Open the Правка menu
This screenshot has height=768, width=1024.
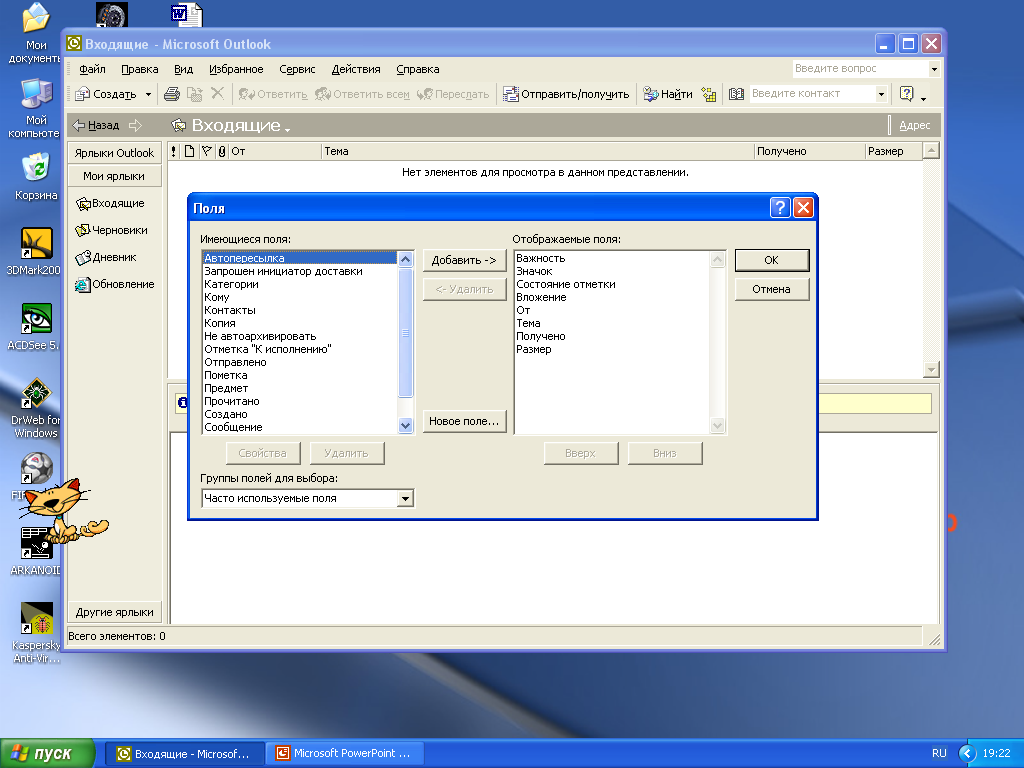139,69
